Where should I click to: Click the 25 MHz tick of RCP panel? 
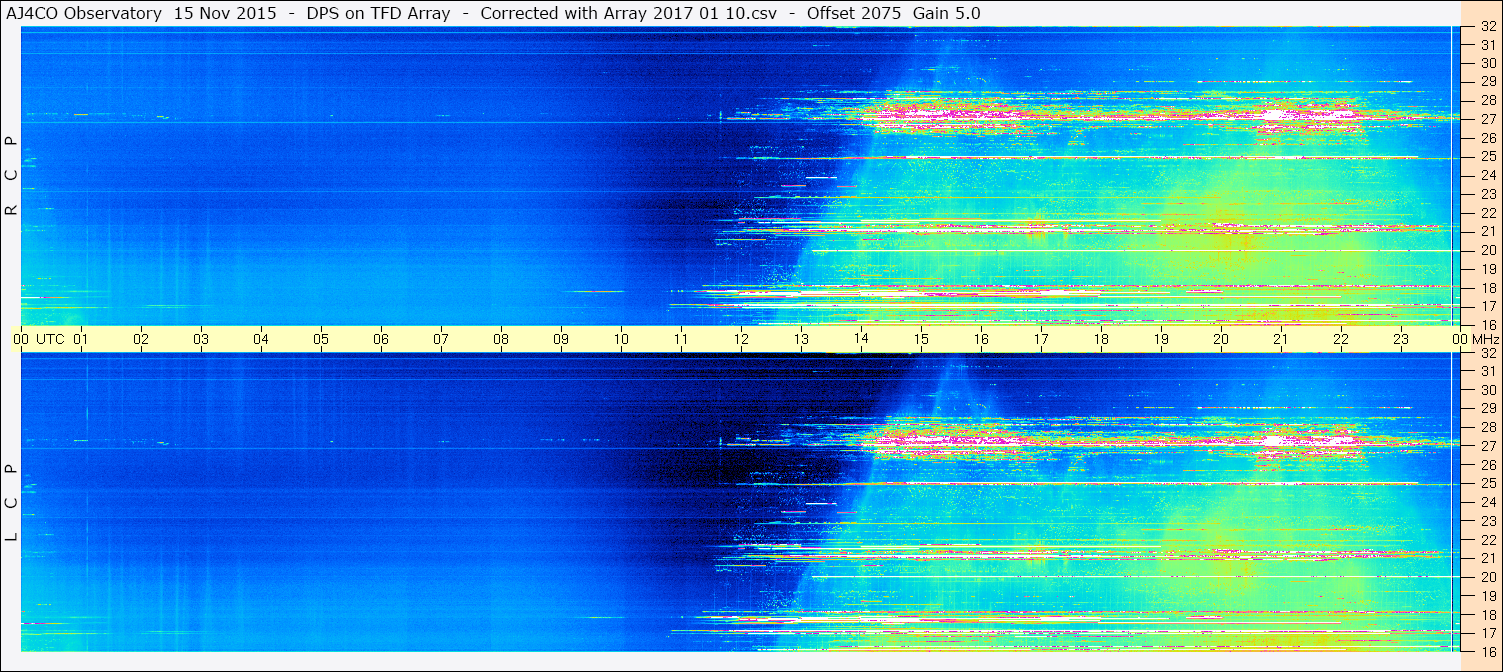click(1487, 156)
